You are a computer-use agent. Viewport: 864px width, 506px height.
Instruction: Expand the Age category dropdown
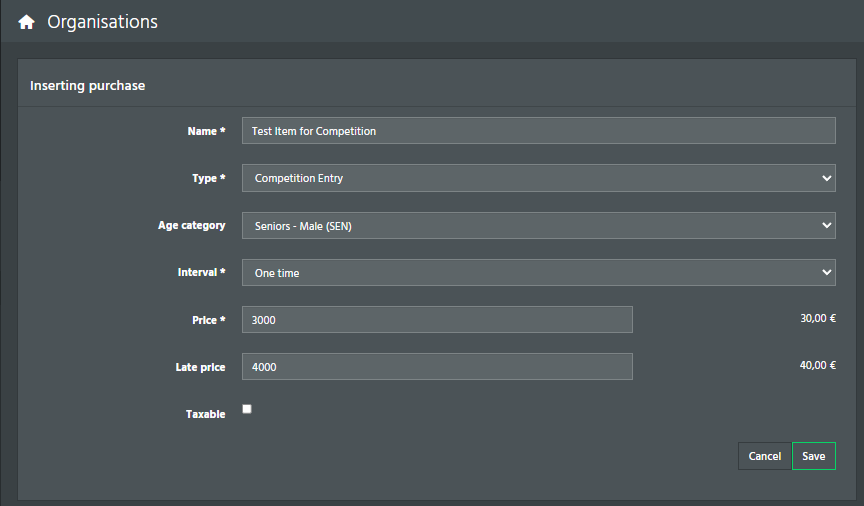[x=538, y=225]
